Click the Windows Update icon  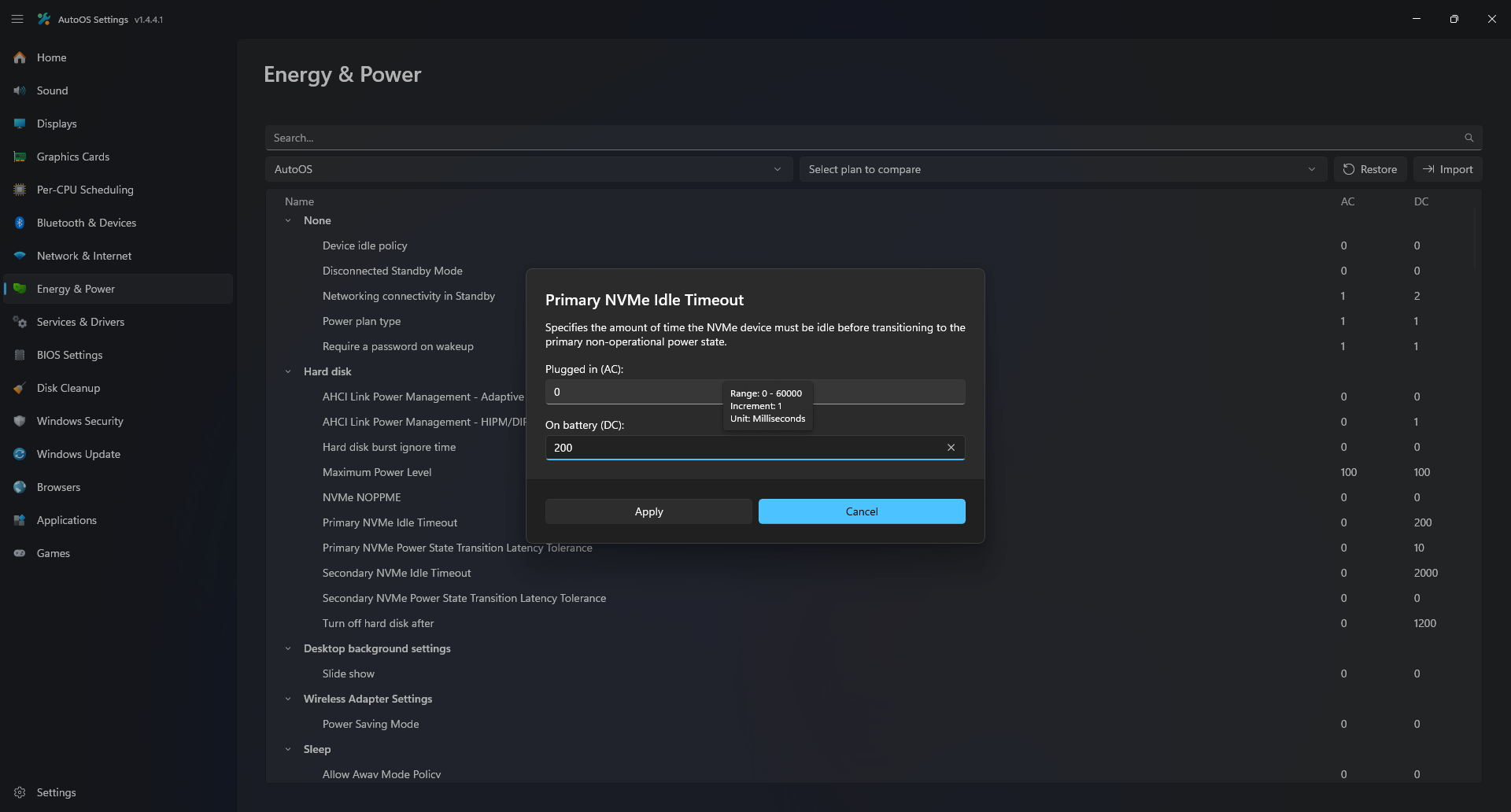pos(20,454)
